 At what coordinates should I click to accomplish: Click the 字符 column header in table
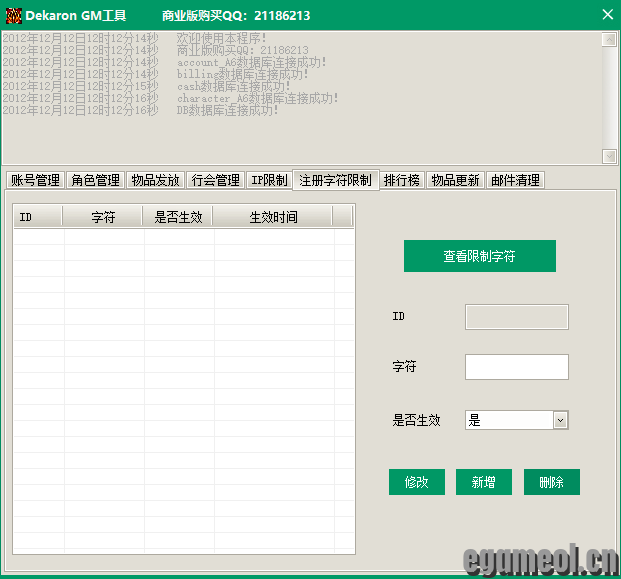tap(103, 217)
